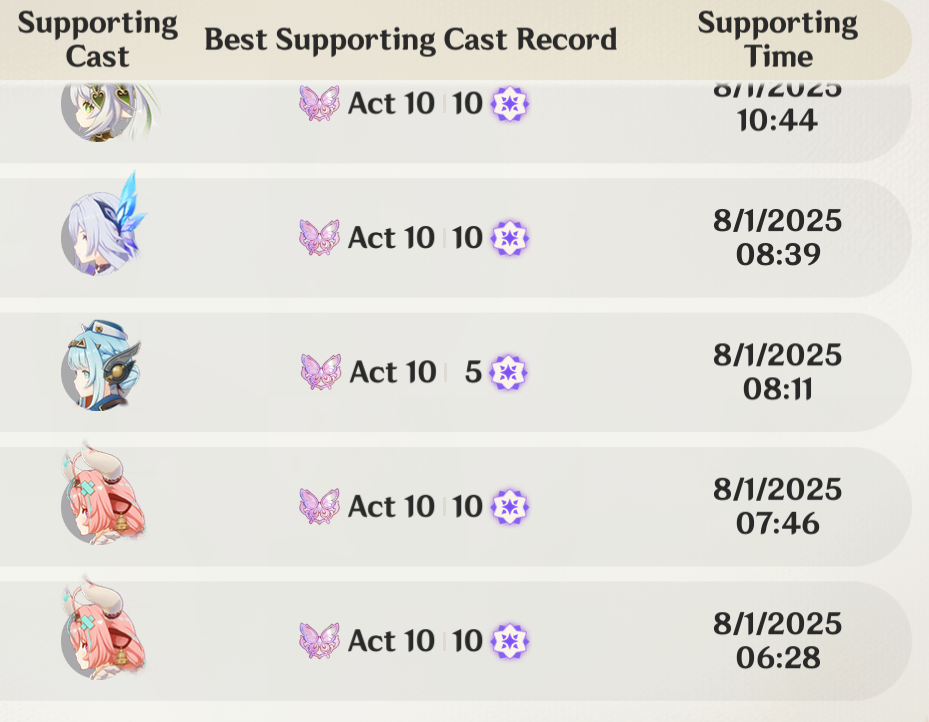This screenshot has width=929, height=722.
Task: Click purple star badge in 07:46 row
Action: [x=510, y=506]
